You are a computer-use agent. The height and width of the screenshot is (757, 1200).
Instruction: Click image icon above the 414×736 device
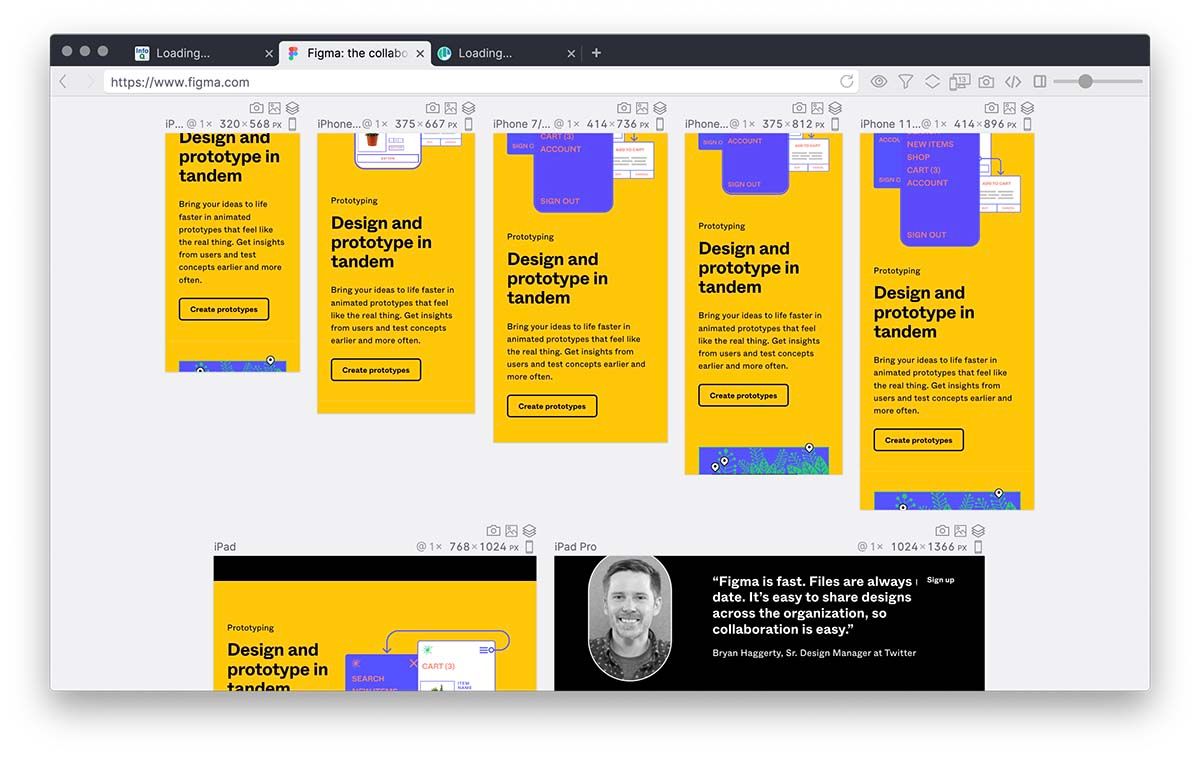642,108
